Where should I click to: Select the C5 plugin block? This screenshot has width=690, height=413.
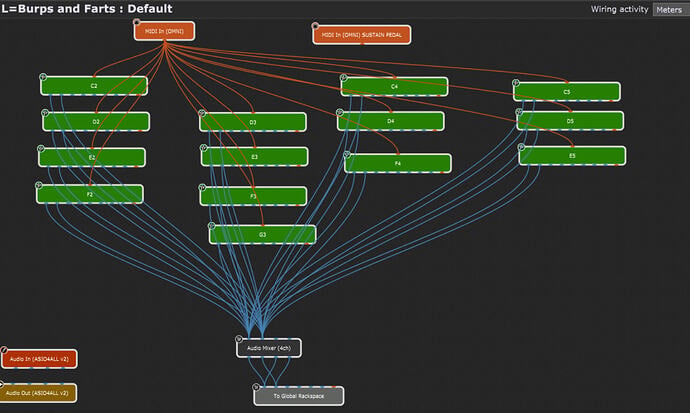click(567, 91)
